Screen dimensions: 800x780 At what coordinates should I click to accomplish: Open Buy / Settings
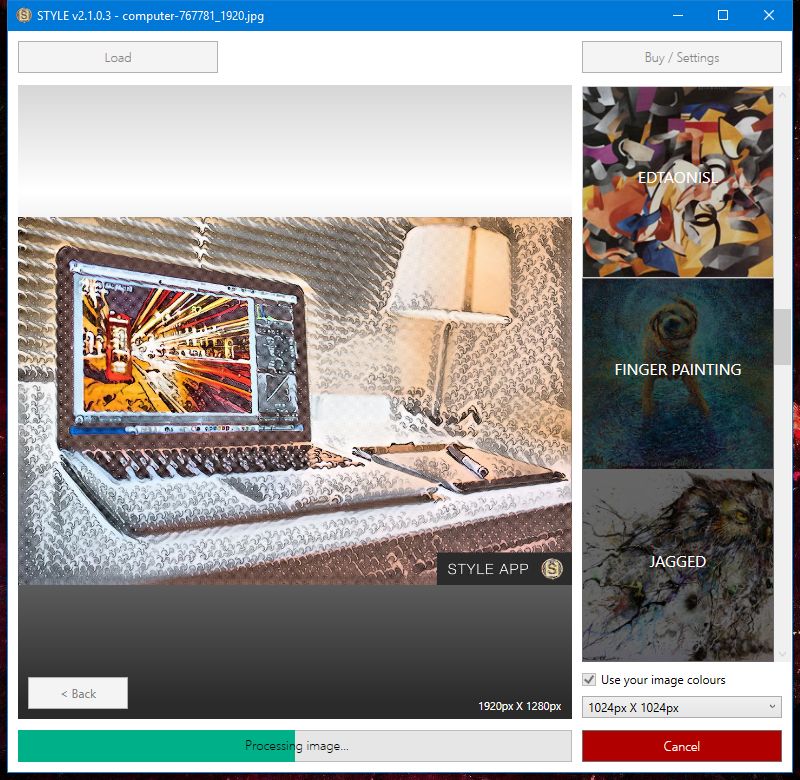682,57
